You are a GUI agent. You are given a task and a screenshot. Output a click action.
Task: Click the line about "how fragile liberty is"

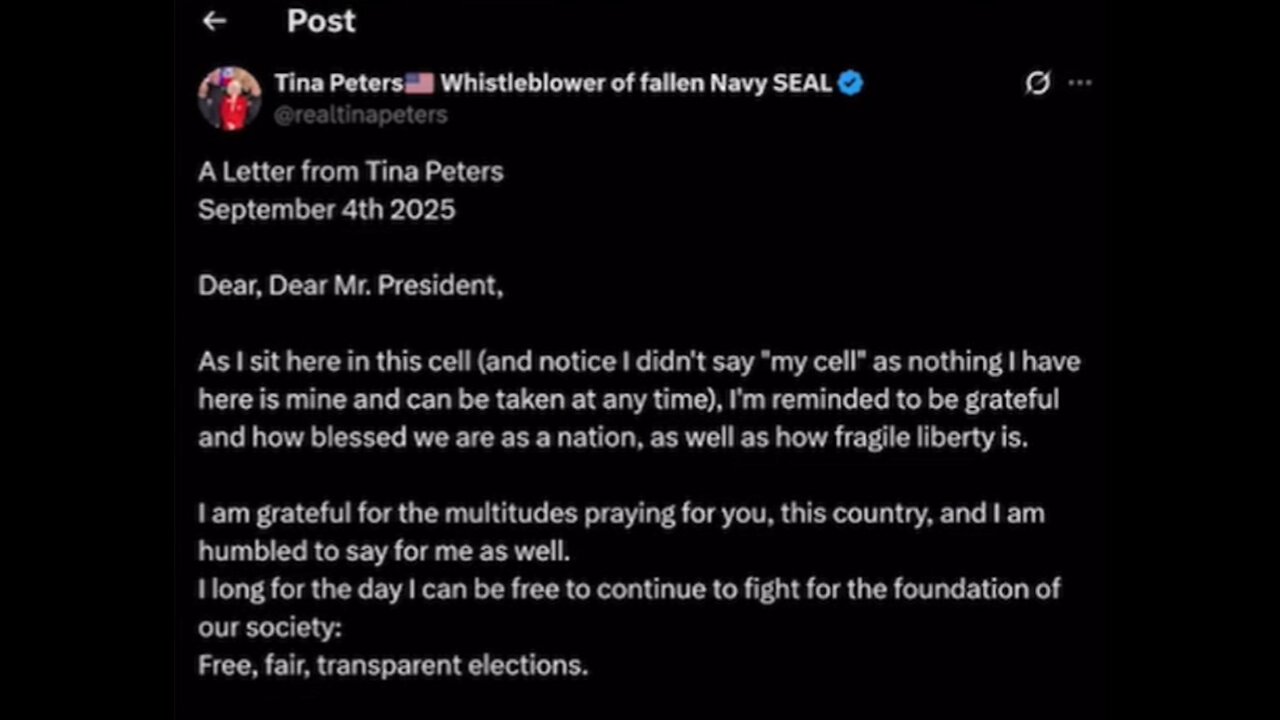(612, 437)
